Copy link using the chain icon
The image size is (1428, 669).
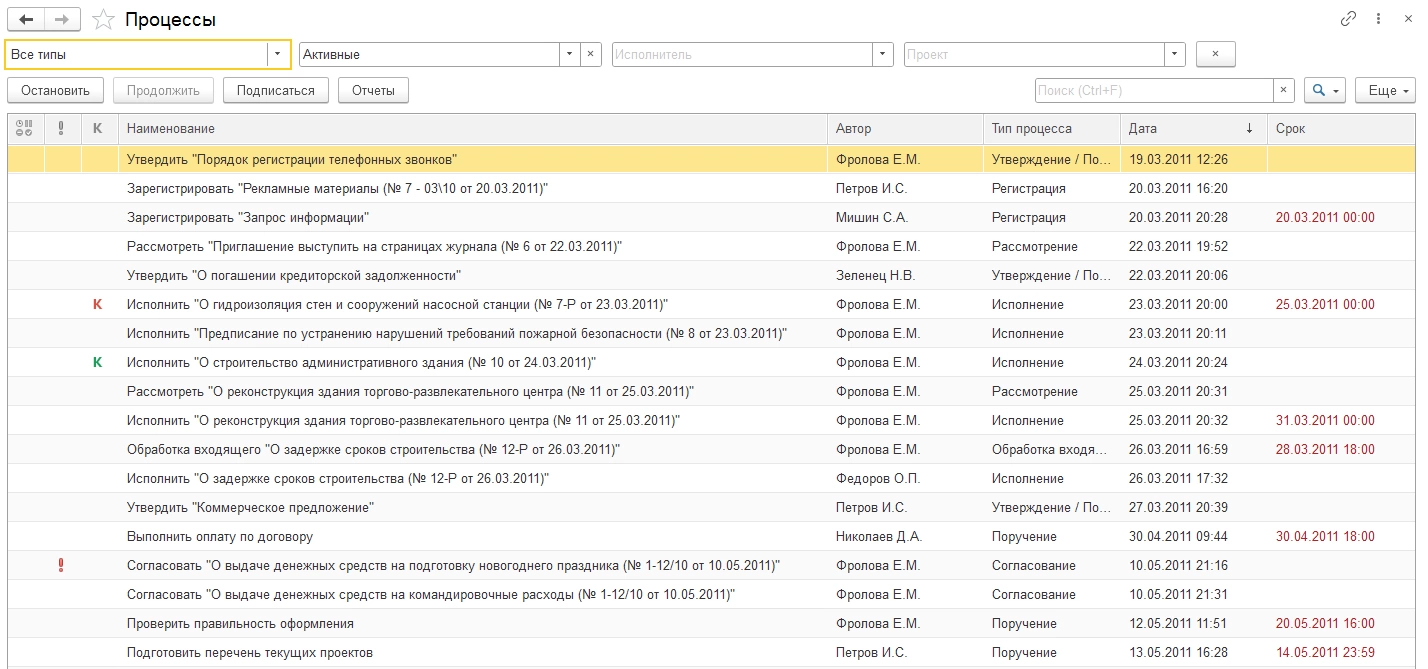tap(1349, 19)
